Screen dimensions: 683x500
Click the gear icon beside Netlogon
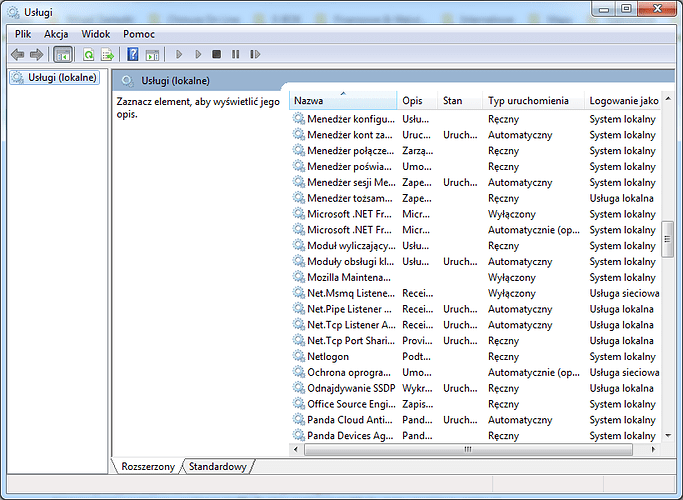pos(298,356)
